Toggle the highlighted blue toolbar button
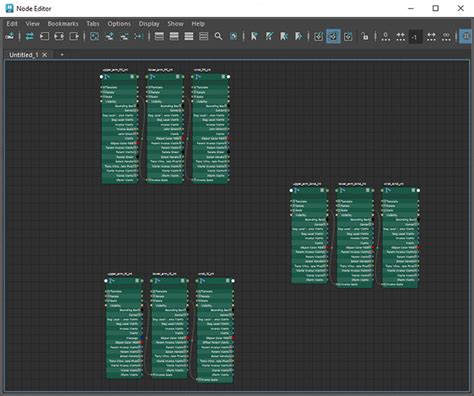The height and width of the screenshot is (396, 474). [x=333, y=36]
